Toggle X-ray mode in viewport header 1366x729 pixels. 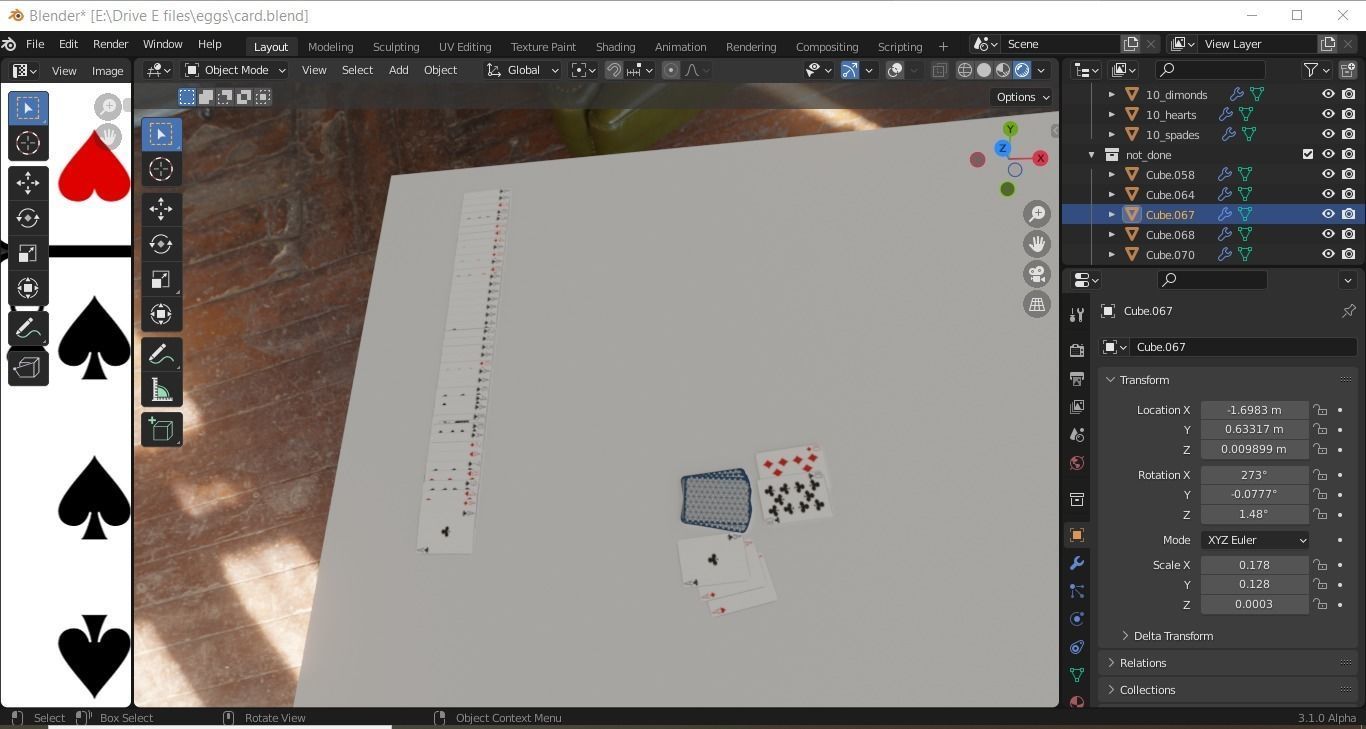click(x=939, y=70)
